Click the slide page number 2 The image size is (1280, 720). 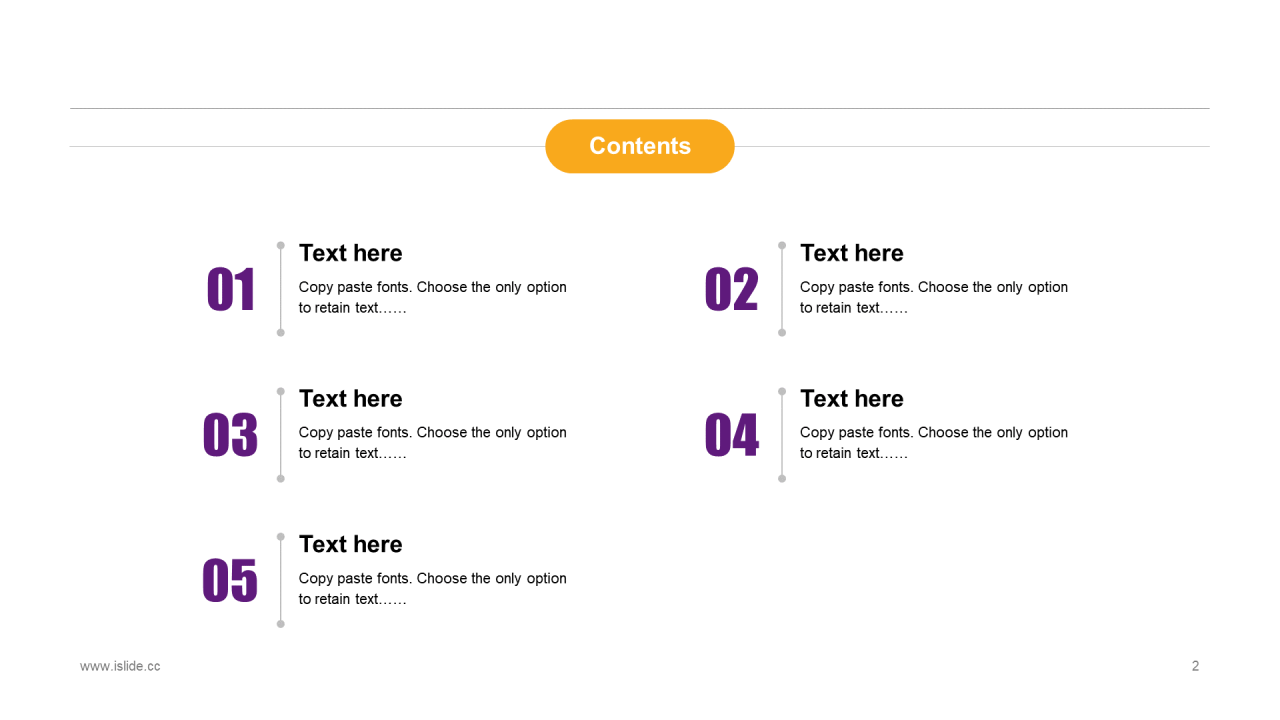[1195, 666]
